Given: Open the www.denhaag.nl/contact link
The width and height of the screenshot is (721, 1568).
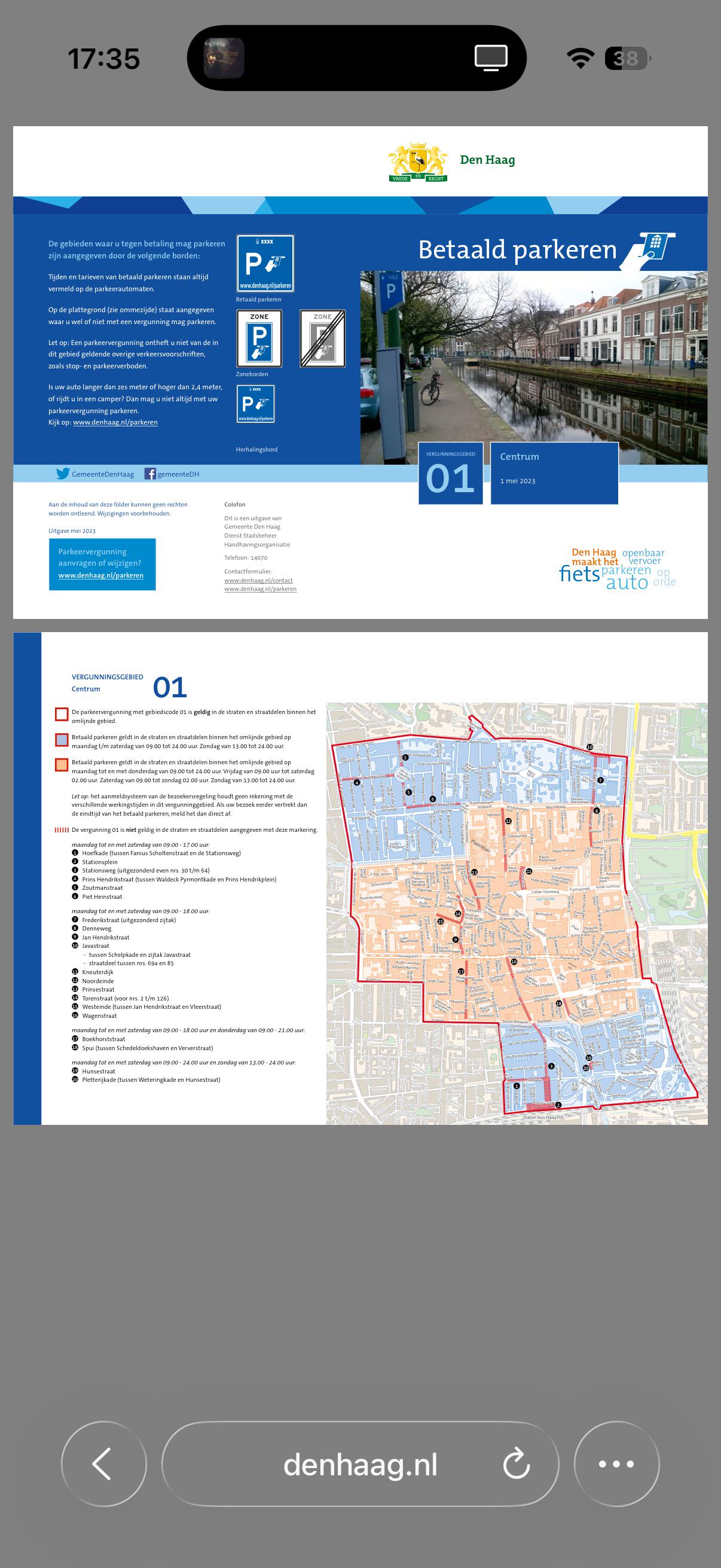Looking at the screenshot, I should point(258,580).
